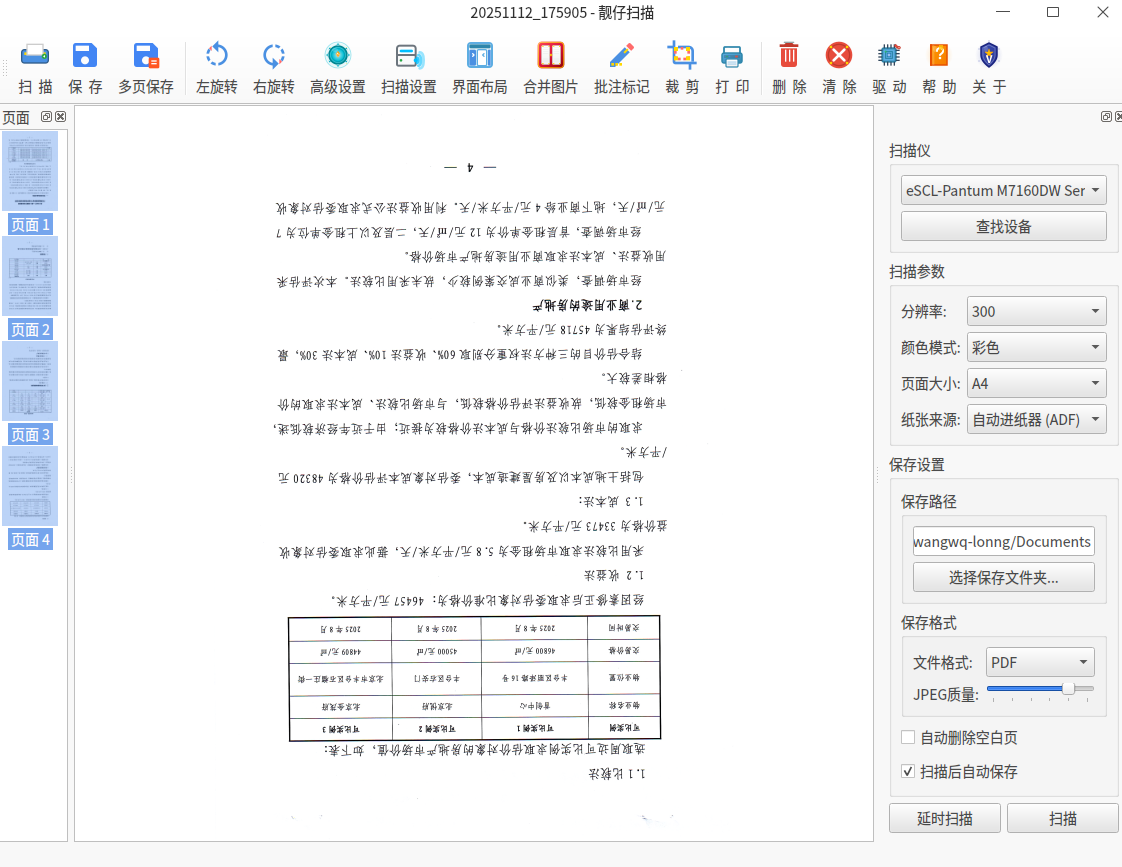Start a 延时扫描 delayed scan

(945, 818)
